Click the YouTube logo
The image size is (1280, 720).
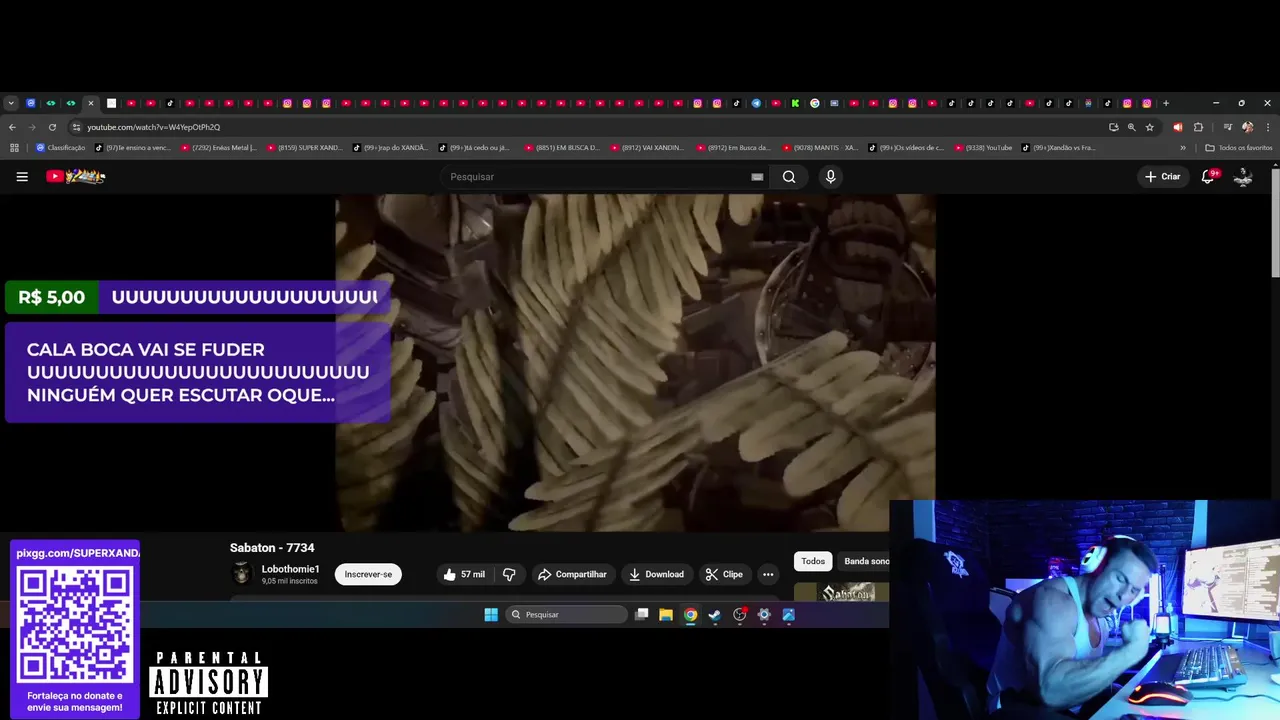click(76, 177)
